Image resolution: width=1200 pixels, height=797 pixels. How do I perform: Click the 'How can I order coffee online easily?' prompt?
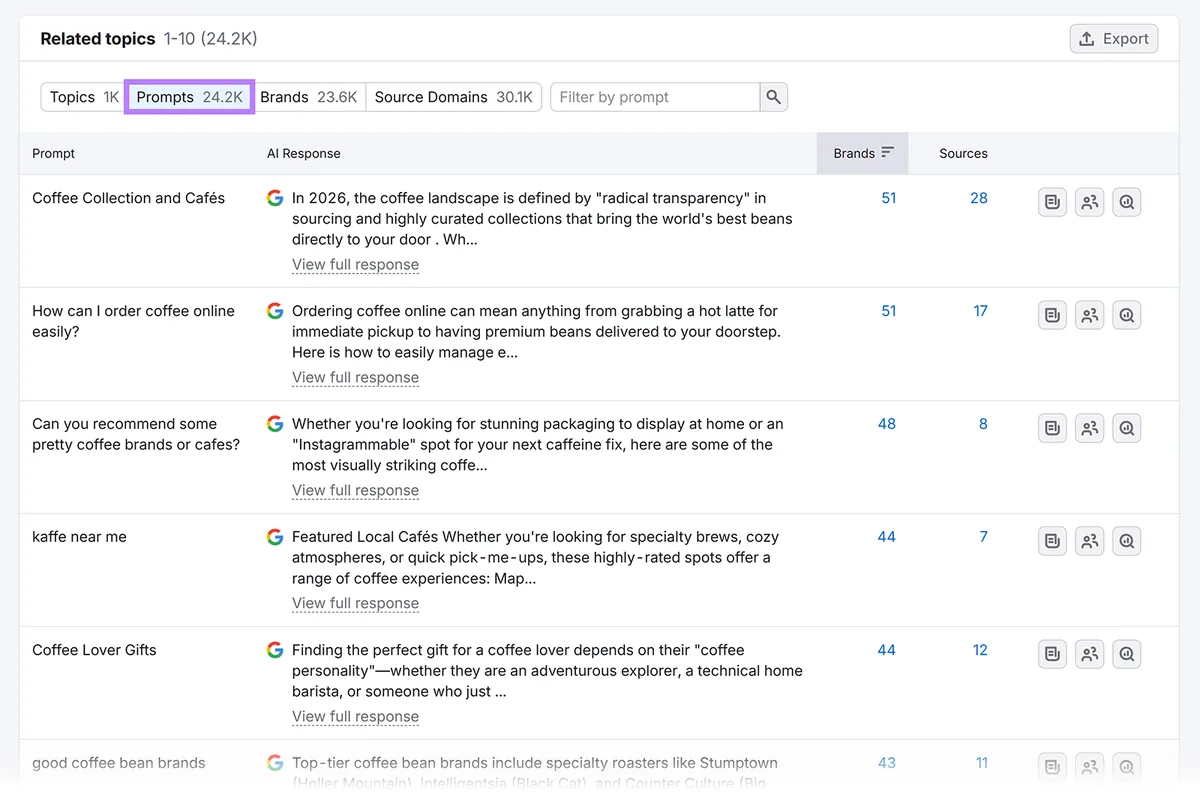click(133, 321)
